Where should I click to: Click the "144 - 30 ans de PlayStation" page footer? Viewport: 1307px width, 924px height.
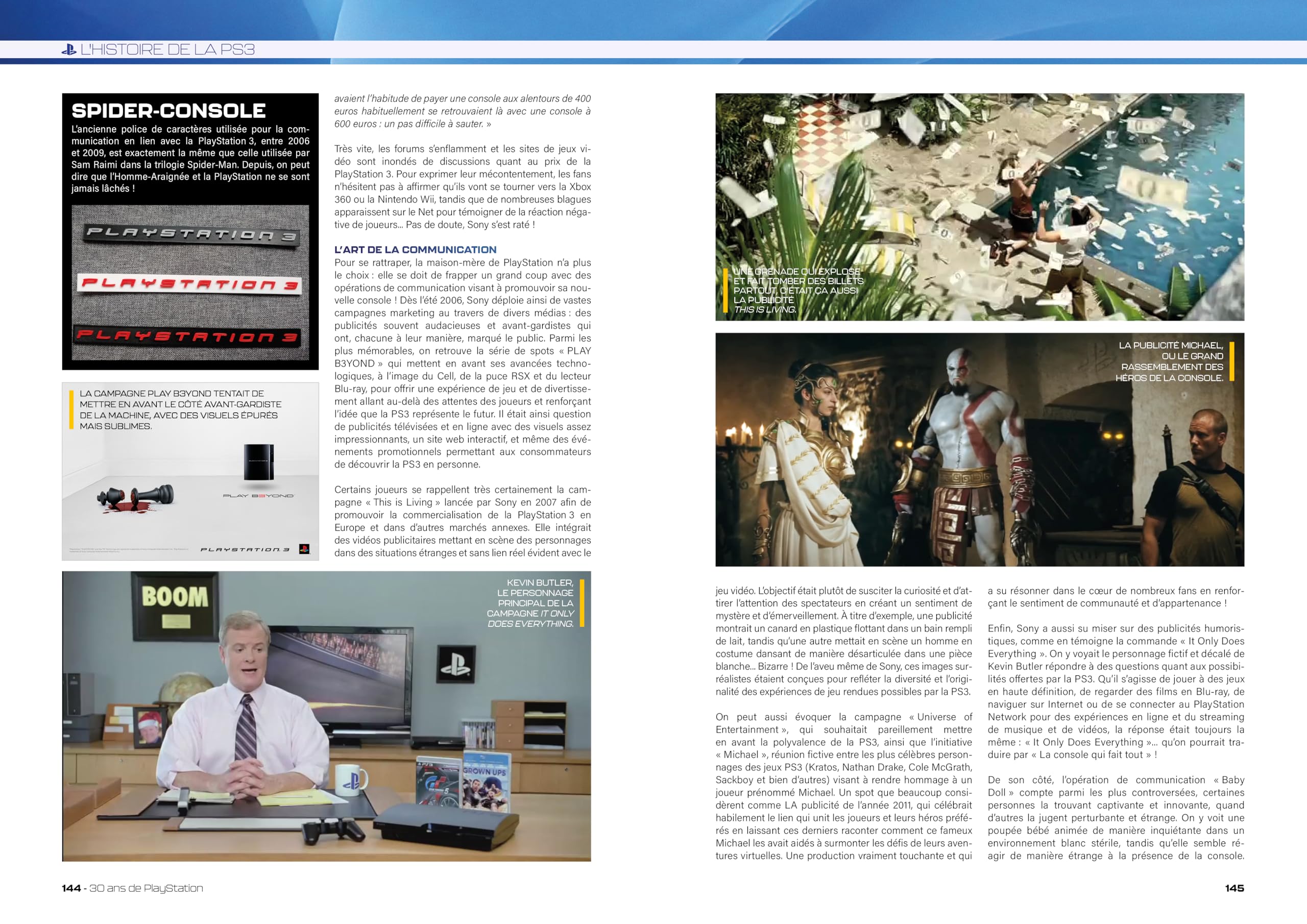coord(132,888)
